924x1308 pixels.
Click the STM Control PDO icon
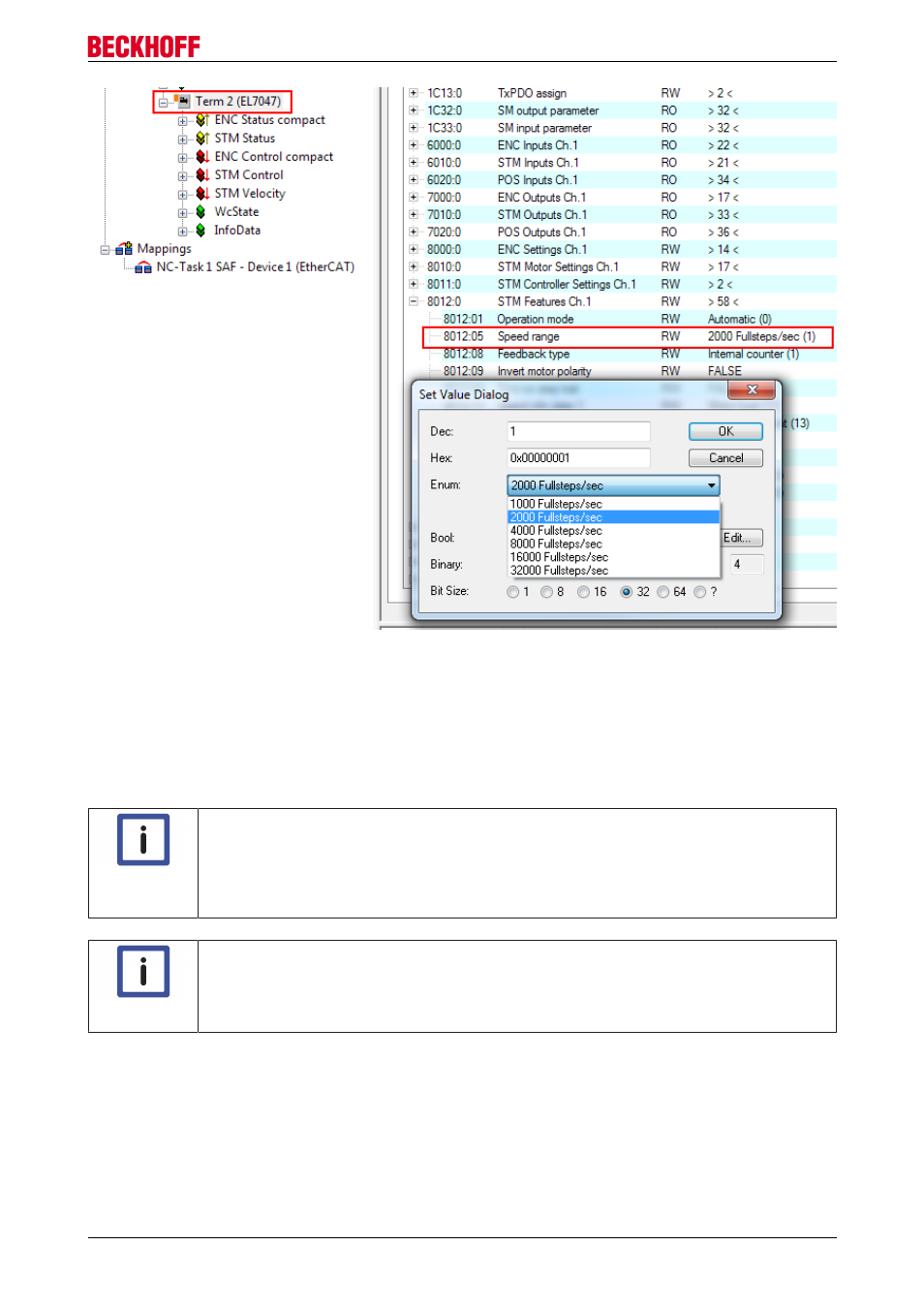point(201,175)
